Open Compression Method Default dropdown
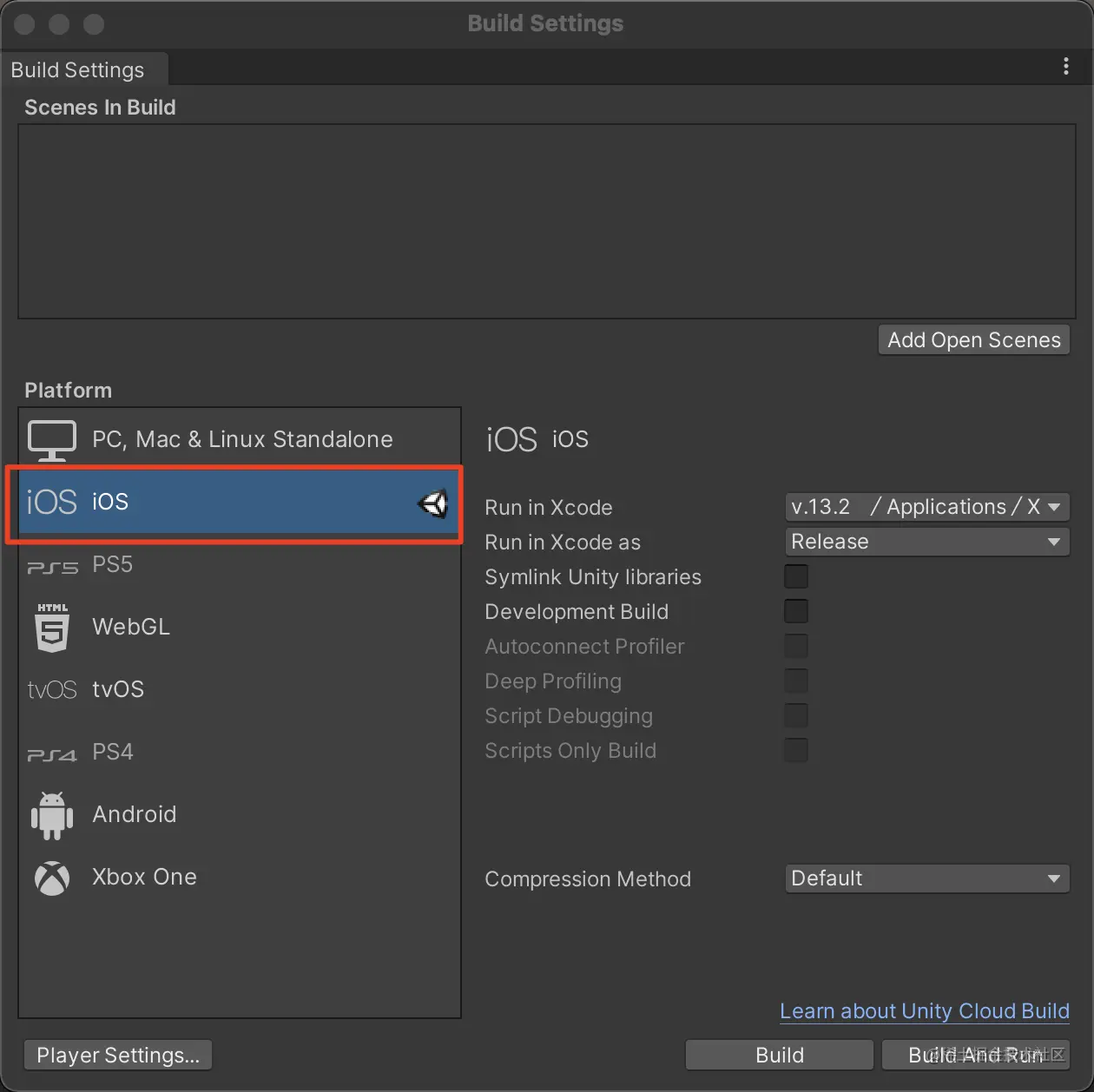1094x1092 pixels. point(927,878)
